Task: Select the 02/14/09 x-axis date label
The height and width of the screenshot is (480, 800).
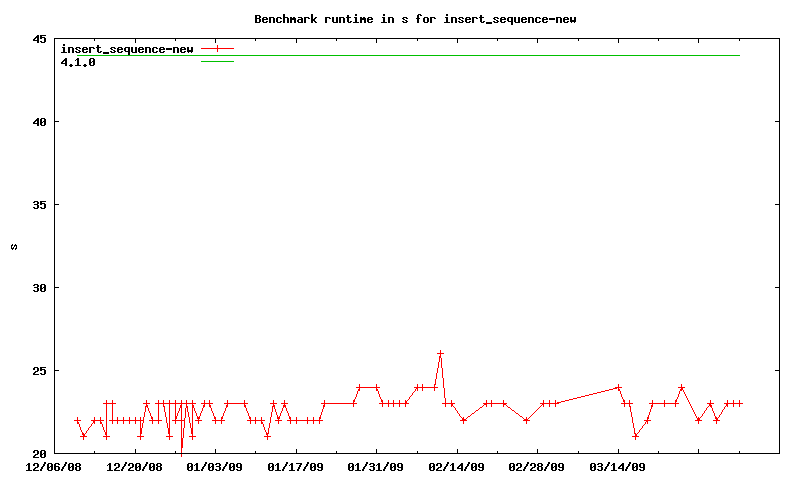Action: (457, 466)
